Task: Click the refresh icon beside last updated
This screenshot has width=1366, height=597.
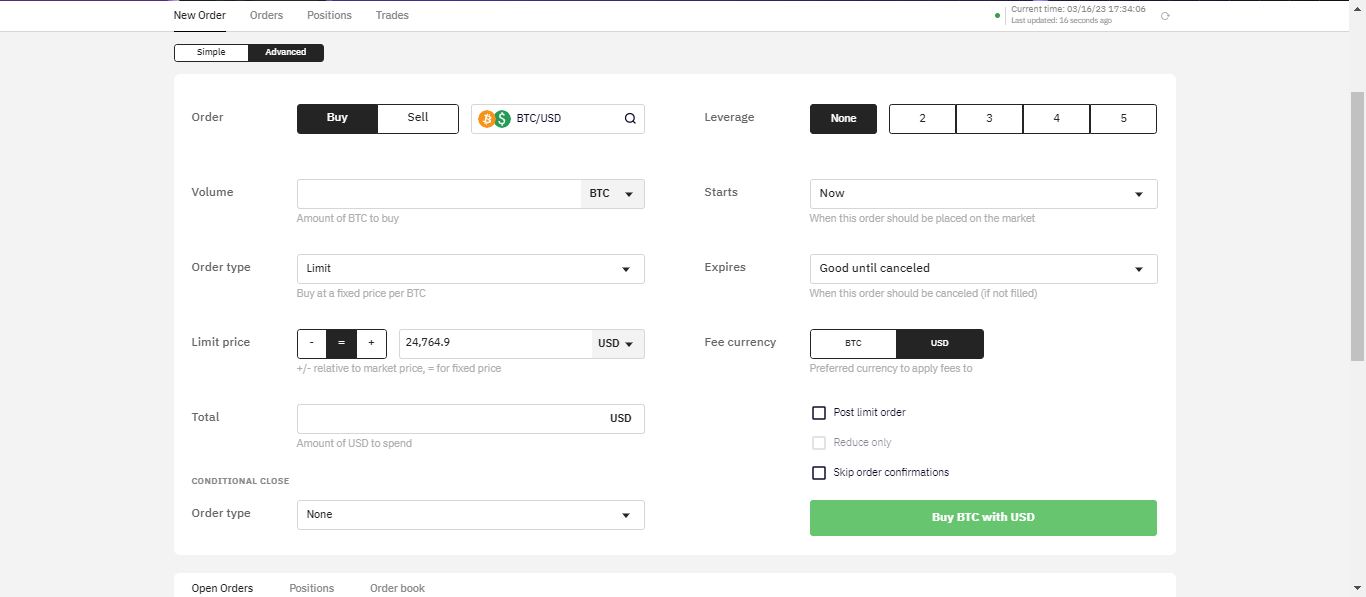Action: [1165, 16]
